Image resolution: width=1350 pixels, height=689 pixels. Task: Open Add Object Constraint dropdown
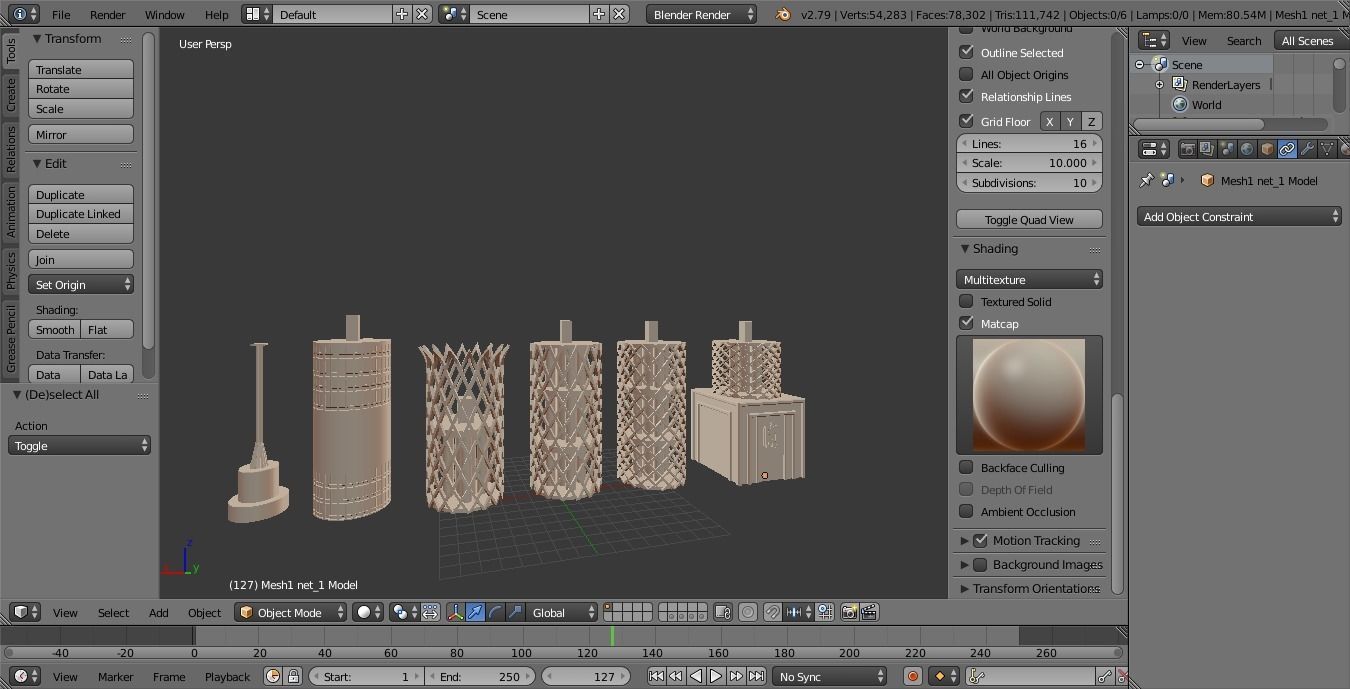click(x=1239, y=216)
